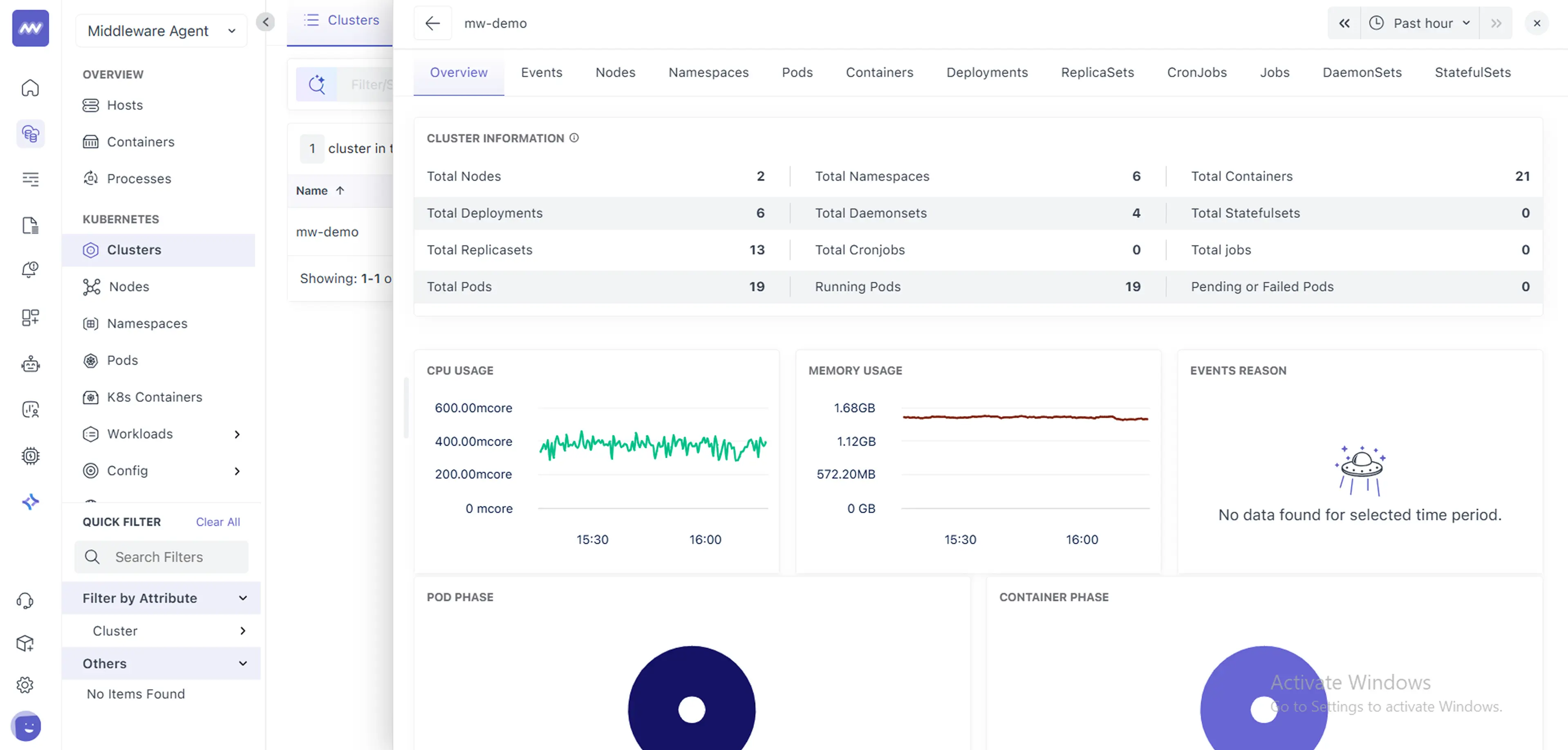Click the Alerts bell icon
Viewport: 1568px width, 750px height.
pyautogui.click(x=30, y=269)
